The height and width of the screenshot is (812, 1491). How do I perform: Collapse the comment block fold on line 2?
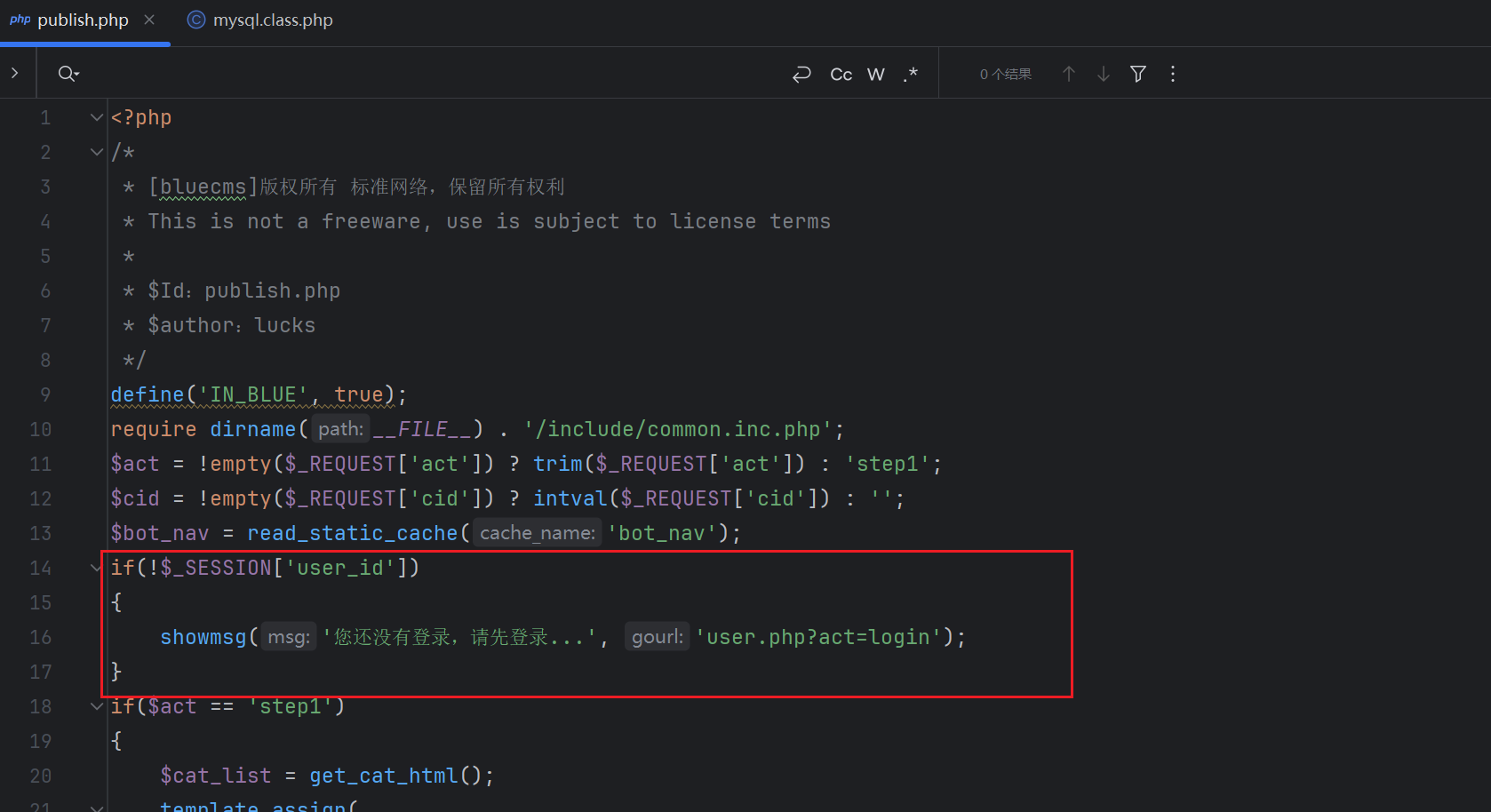pos(96,152)
